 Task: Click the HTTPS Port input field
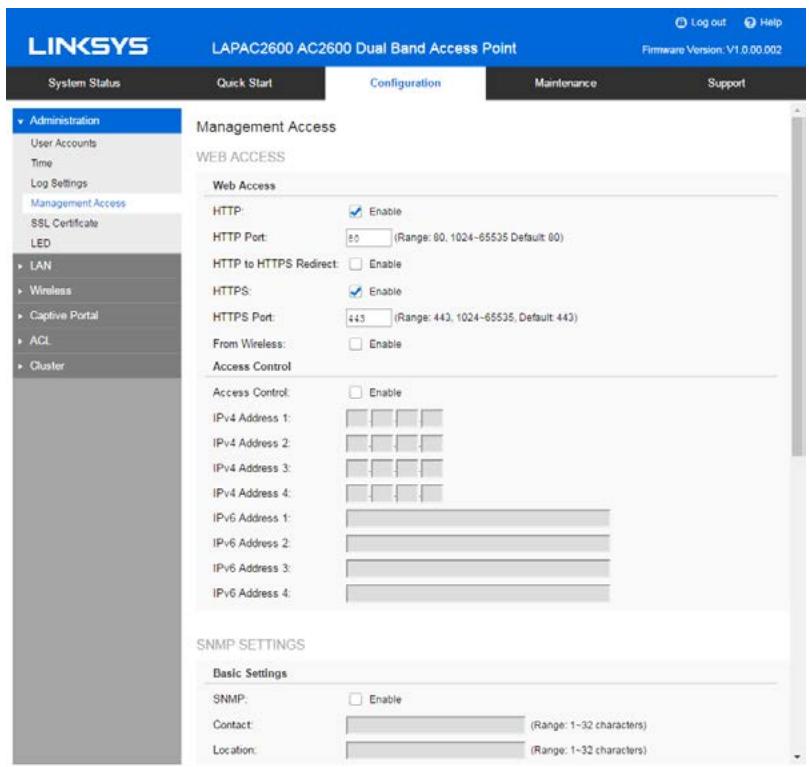368,318
